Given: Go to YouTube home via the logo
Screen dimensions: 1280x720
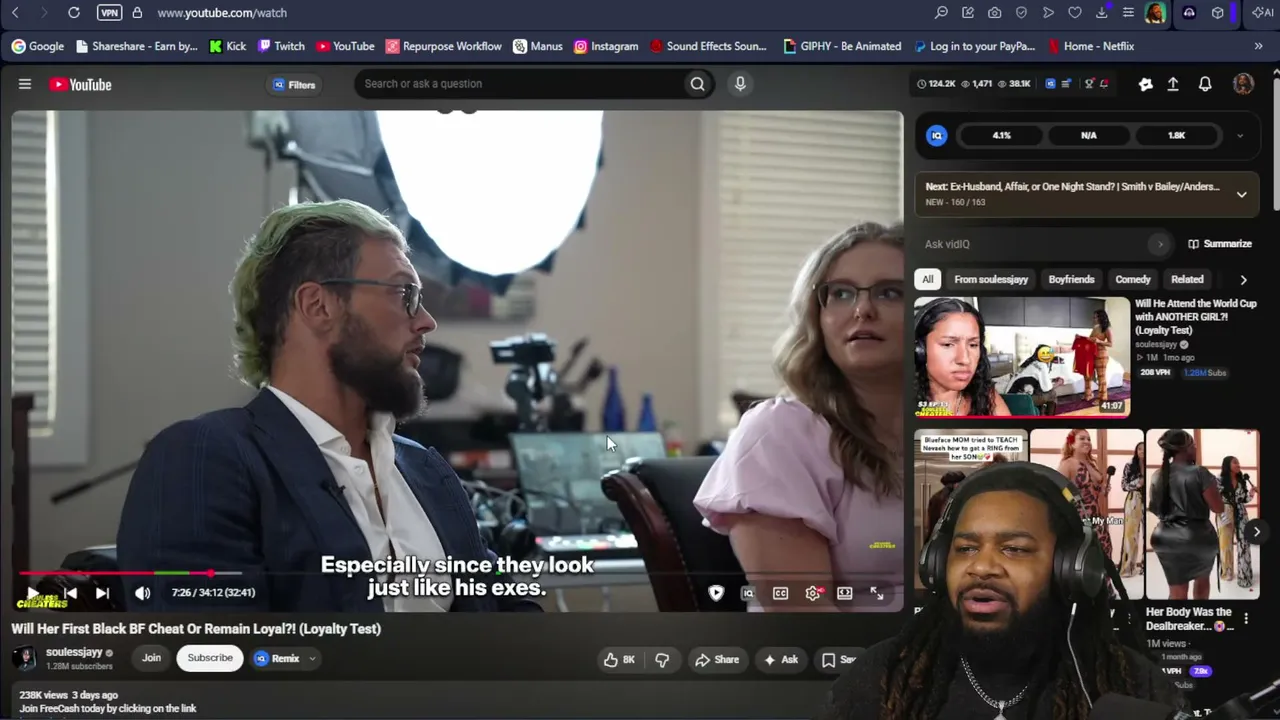Looking at the screenshot, I should point(81,84).
